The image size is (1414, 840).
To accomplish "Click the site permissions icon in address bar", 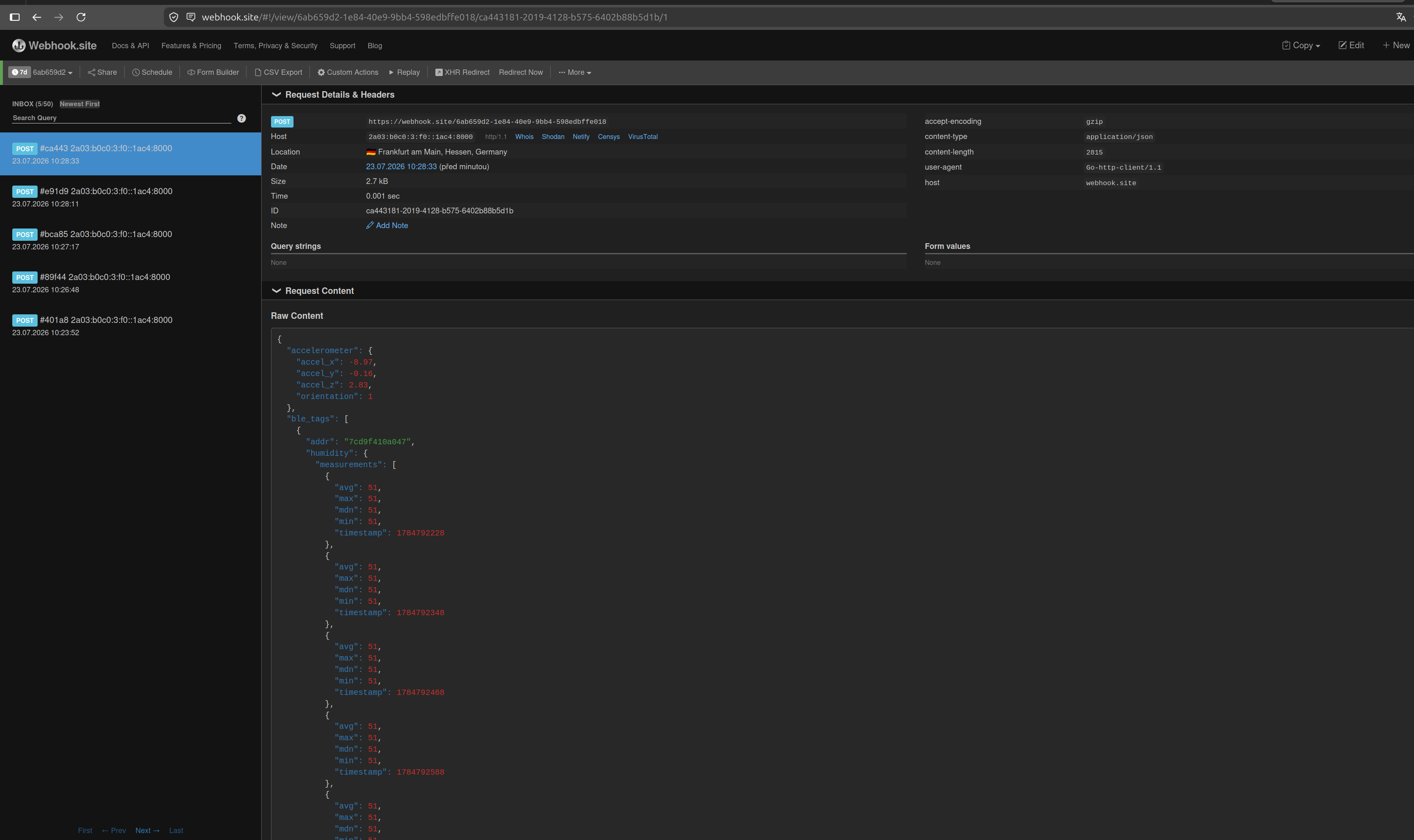I will click(x=191, y=17).
